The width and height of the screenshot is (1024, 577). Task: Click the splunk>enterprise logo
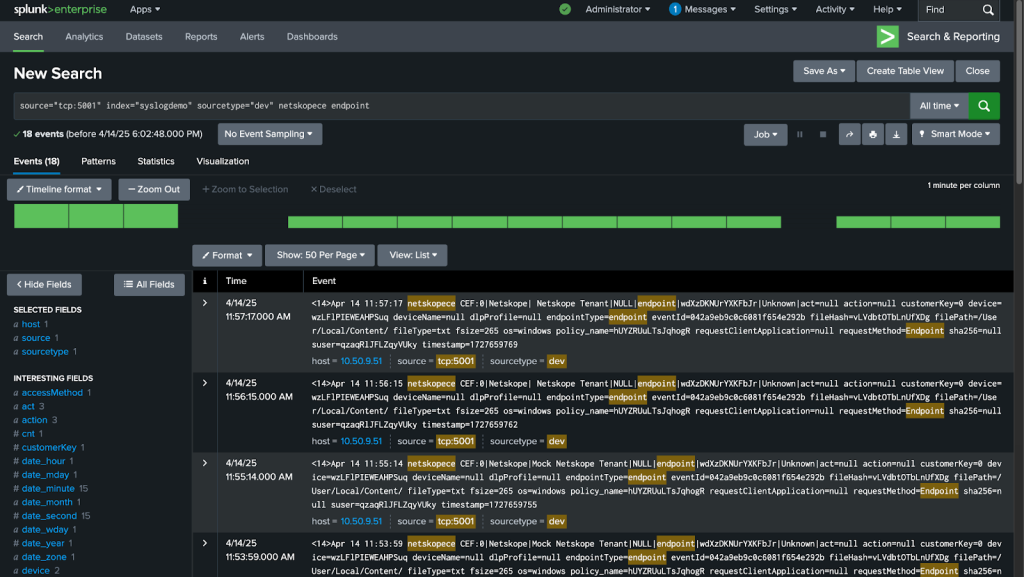(60, 9)
